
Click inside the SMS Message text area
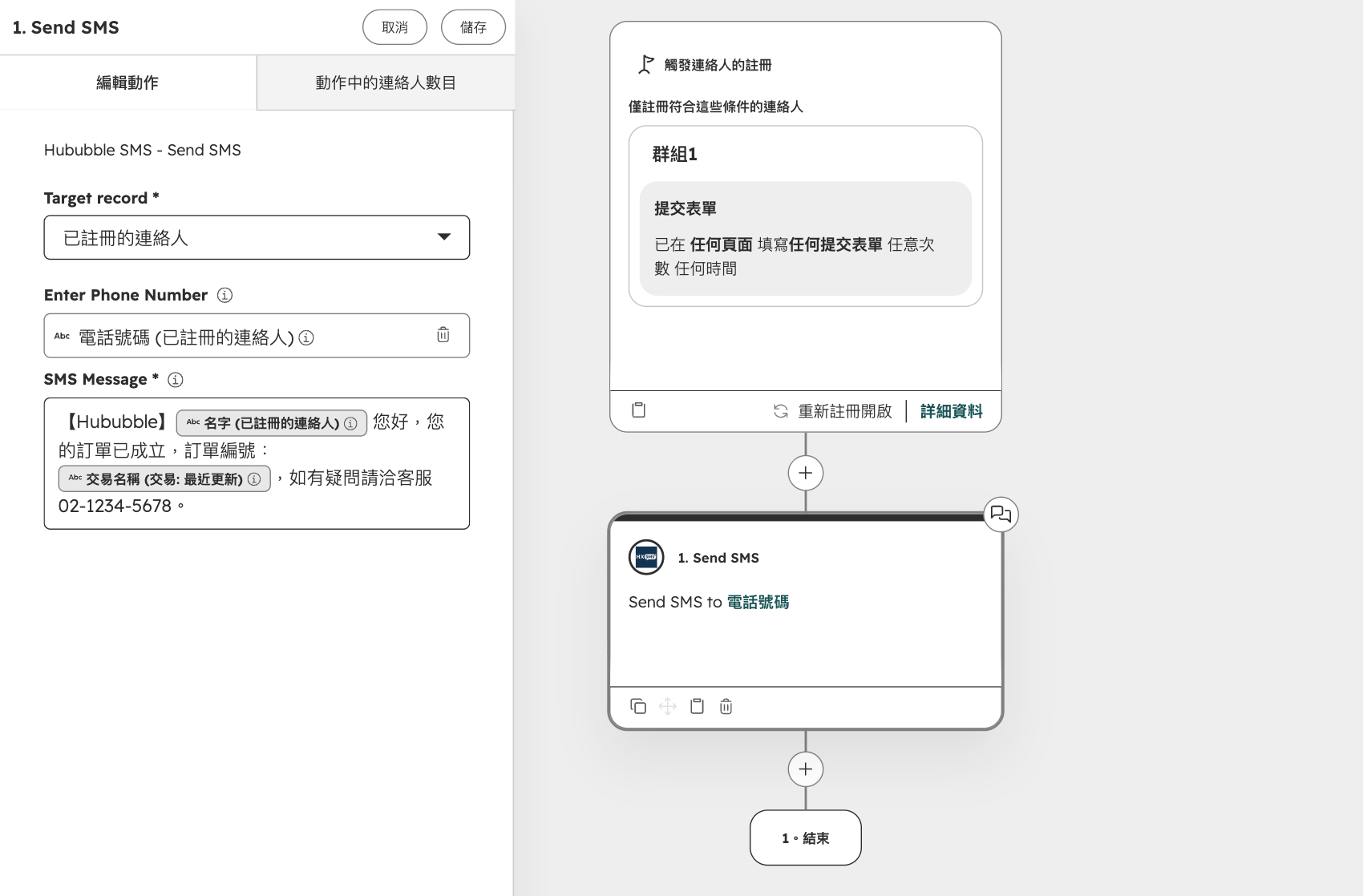pyautogui.click(x=257, y=463)
